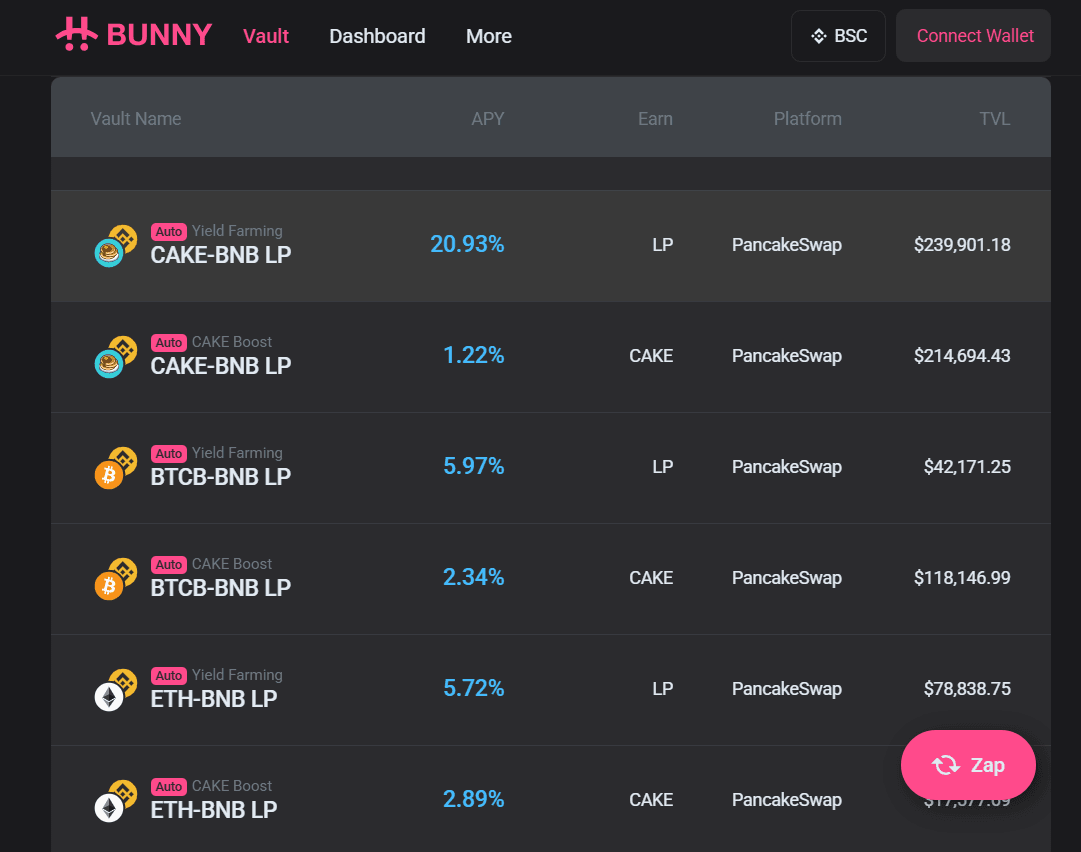The image size is (1081, 852).
Task: Click the Auto badge on CAKE-BNB CAKE Boost
Action: pyautogui.click(x=169, y=343)
